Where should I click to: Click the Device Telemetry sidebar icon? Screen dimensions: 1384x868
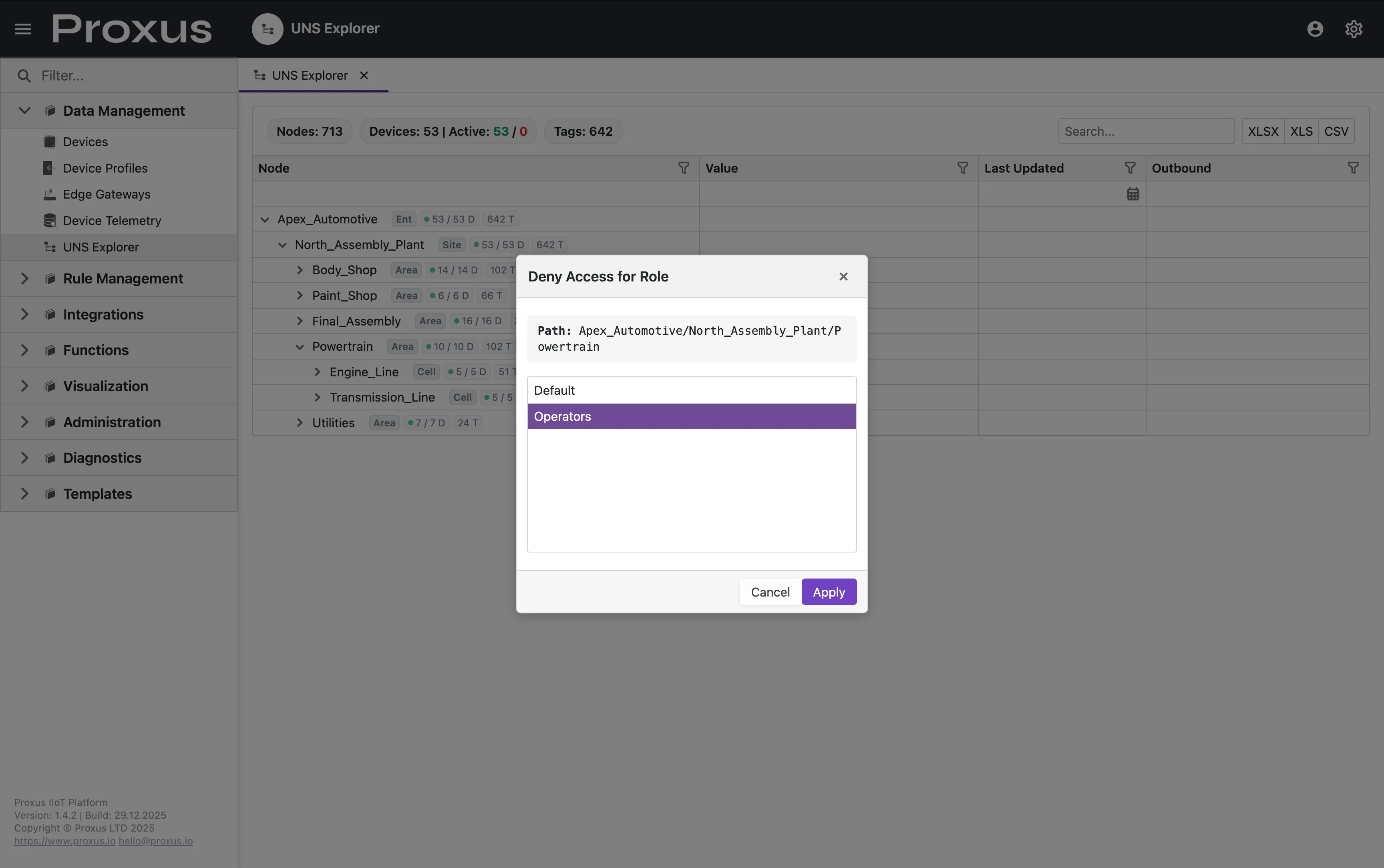pyautogui.click(x=49, y=221)
